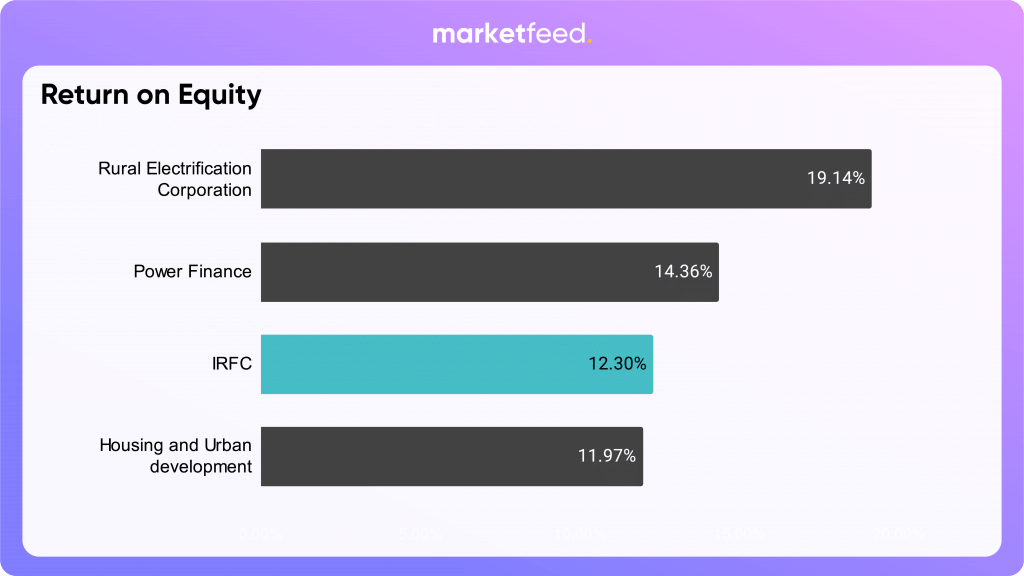Click the faint 15.00% axis tick
1024x576 pixels.
pos(740,533)
